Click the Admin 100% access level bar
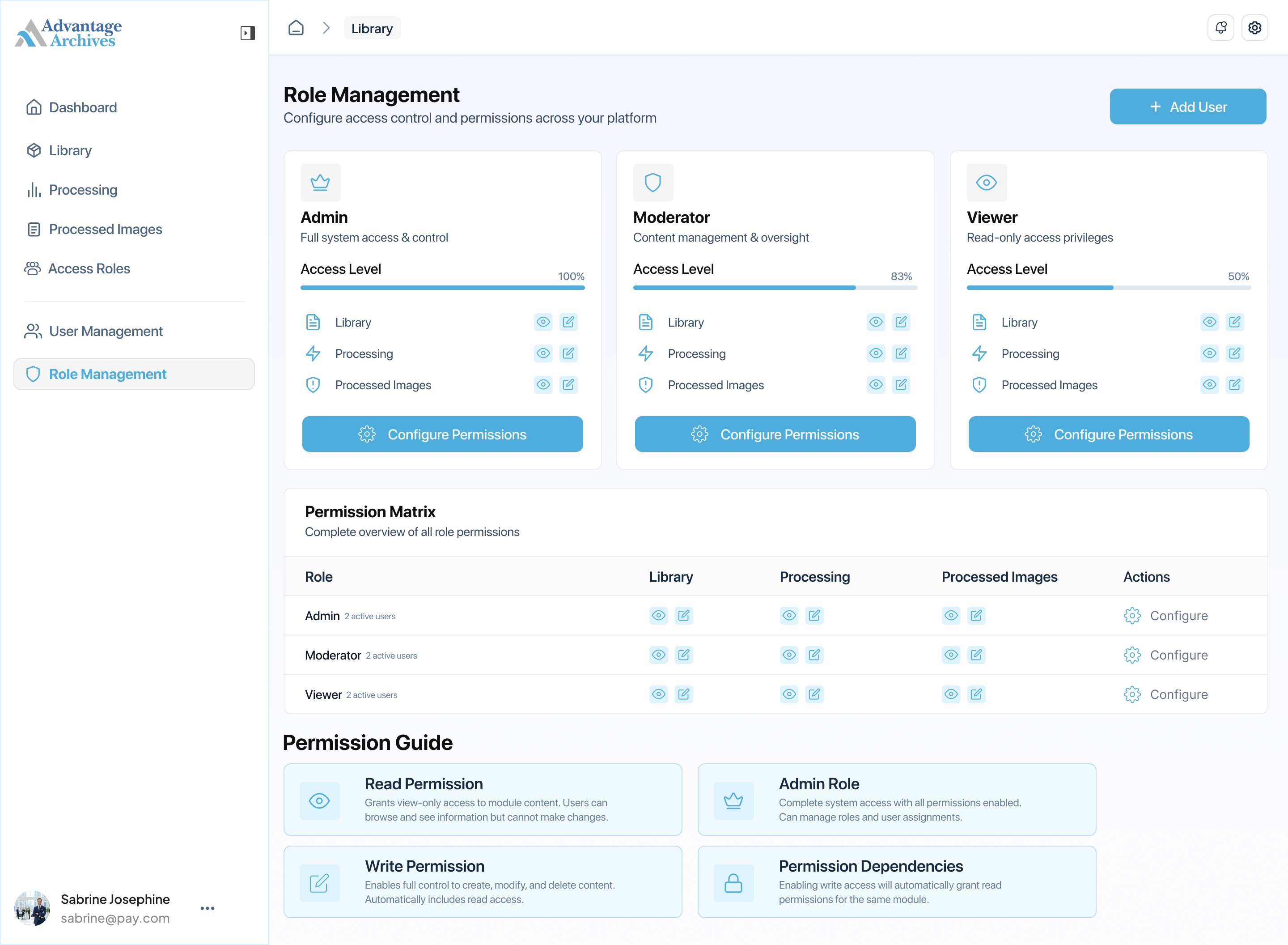Screen dimensions: 1288x945 [442, 288]
